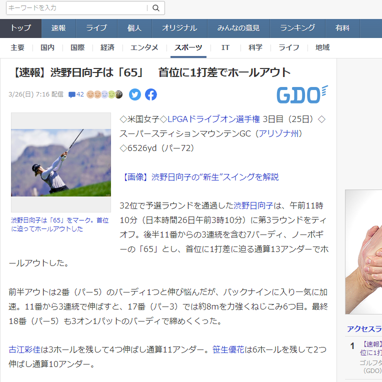Image resolution: width=382 pixels, height=382 pixels.
Task: Open LPGAドライブオン選手権 link
Action: (x=213, y=119)
